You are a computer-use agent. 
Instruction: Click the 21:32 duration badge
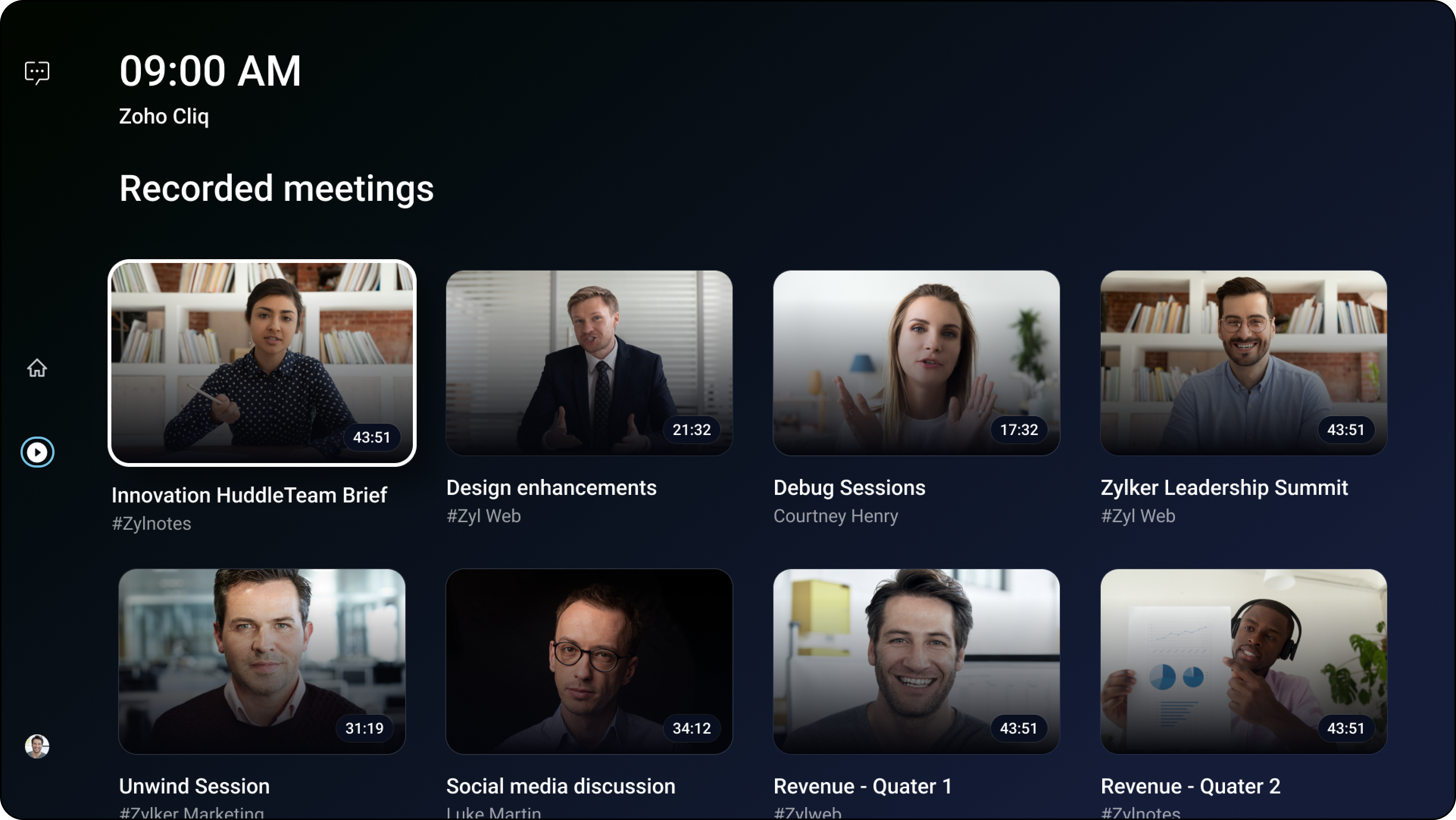[x=692, y=430]
